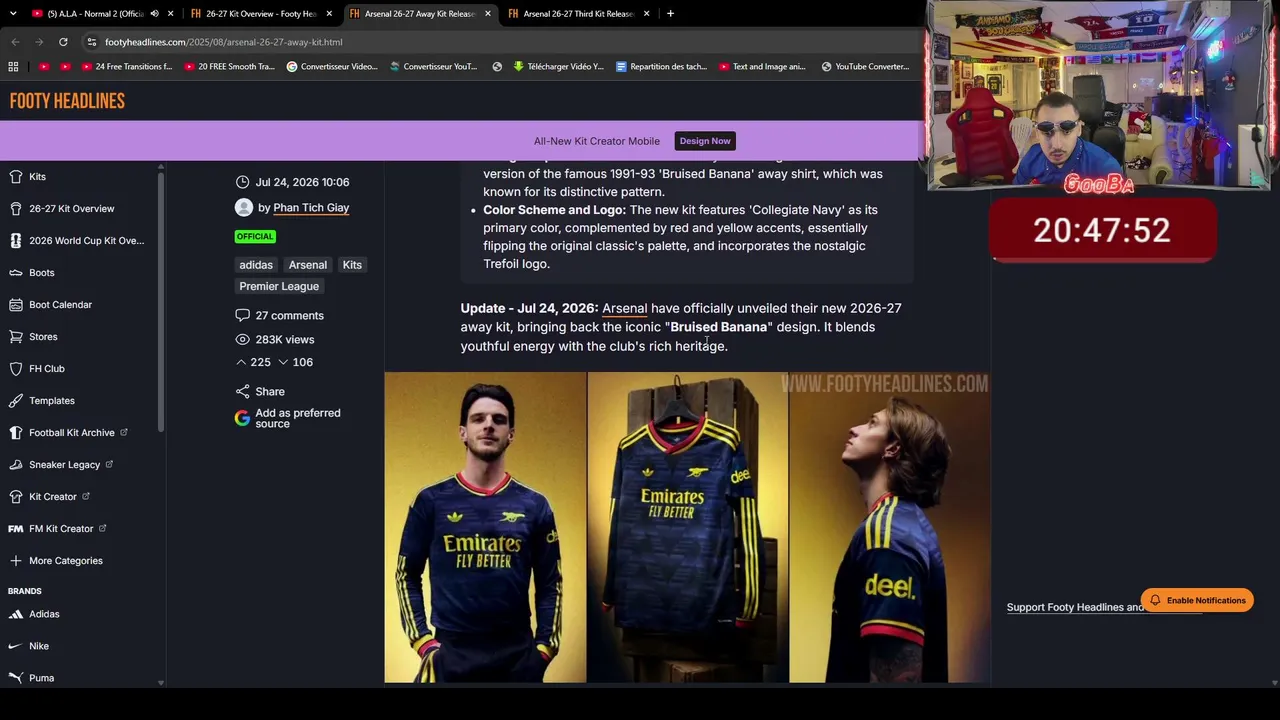Screen dimensions: 1280x720
Task: Click the Google logo for preferred source
Action: click(242, 418)
